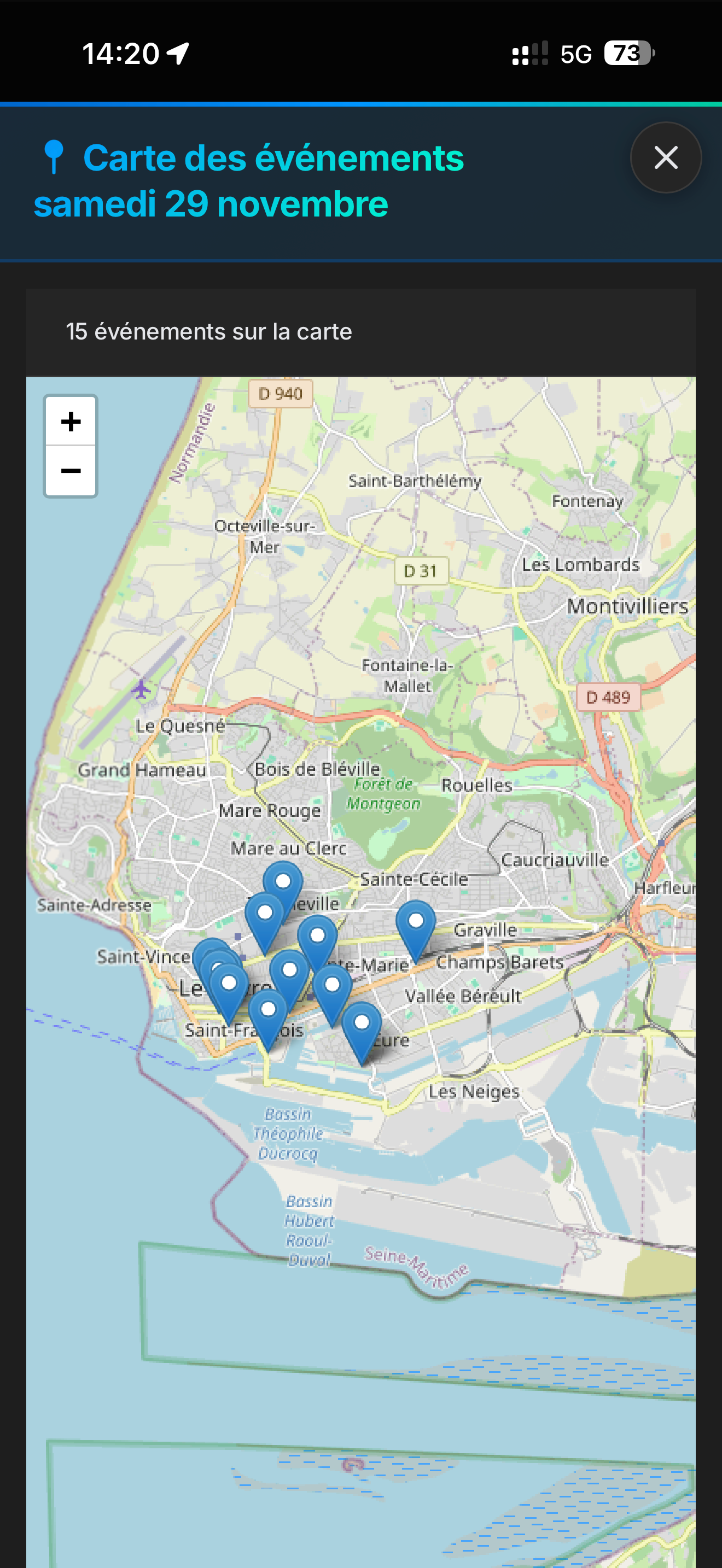Tap the Fontaine-la-Mallet map label
The width and height of the screenshot is (722, 1568).
(x=407, y=676)
